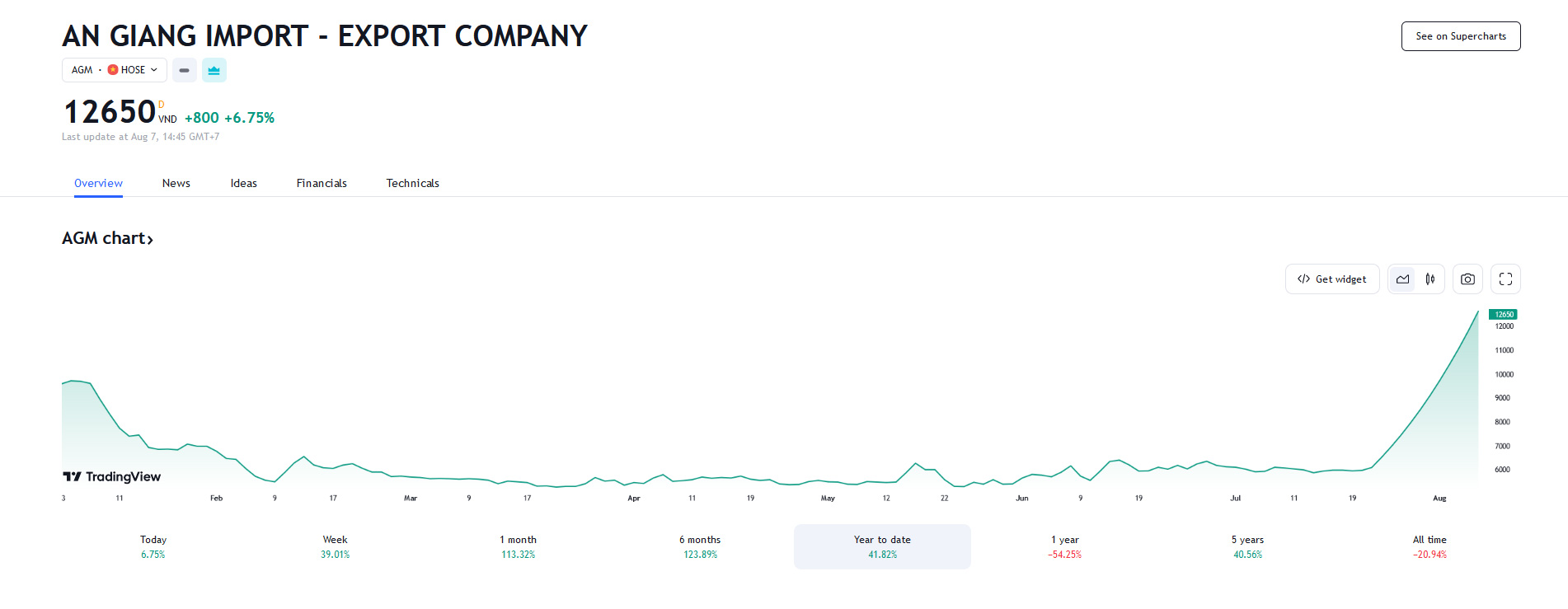Screen dimensions: 1568x609
Task: Open the News tab
Action: tap(176, 183)
